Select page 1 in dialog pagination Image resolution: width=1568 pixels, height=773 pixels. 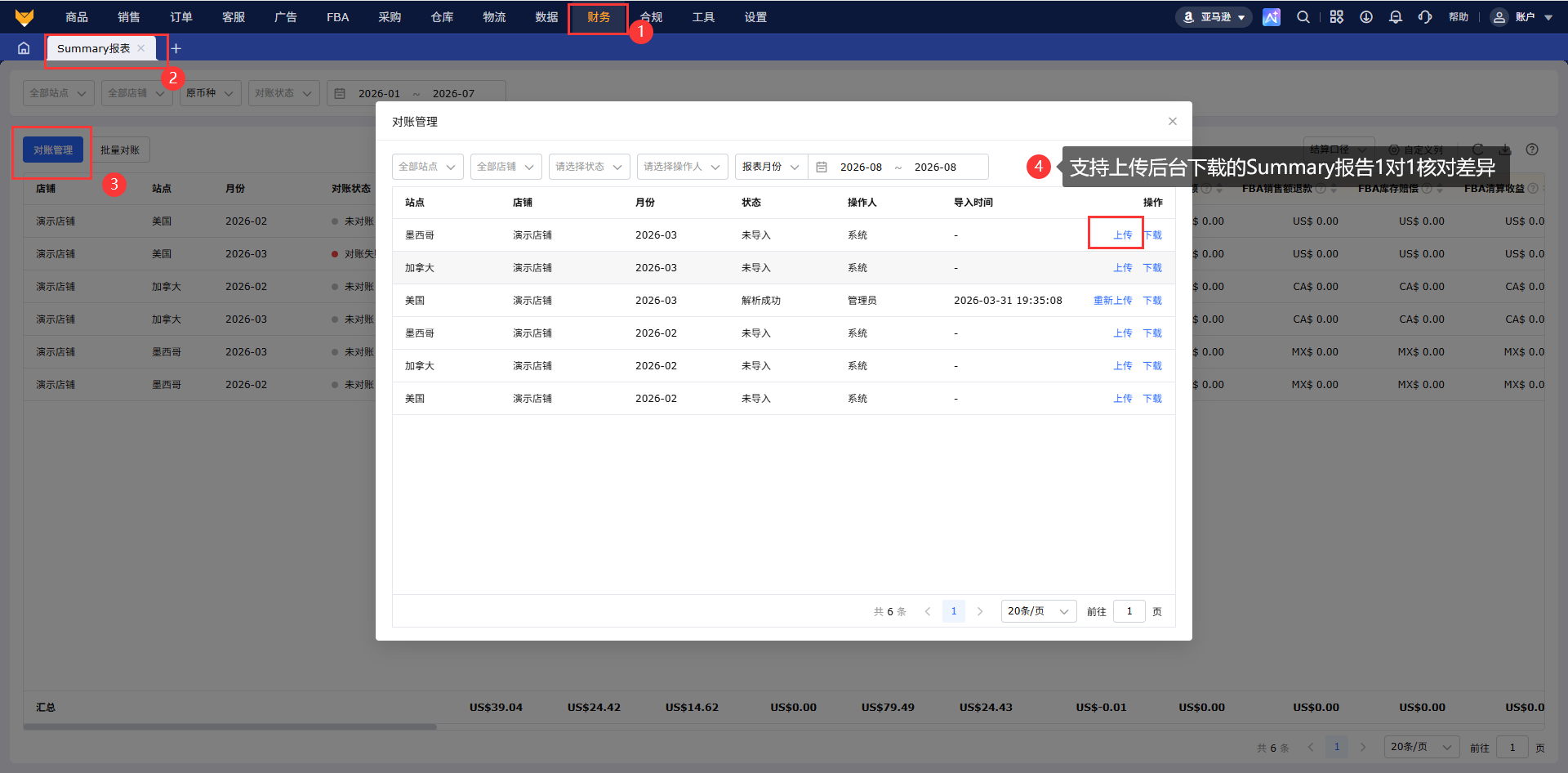click(954, 611)
